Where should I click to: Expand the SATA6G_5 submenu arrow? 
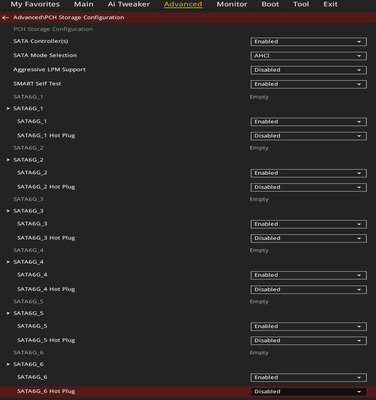(8, 313)
